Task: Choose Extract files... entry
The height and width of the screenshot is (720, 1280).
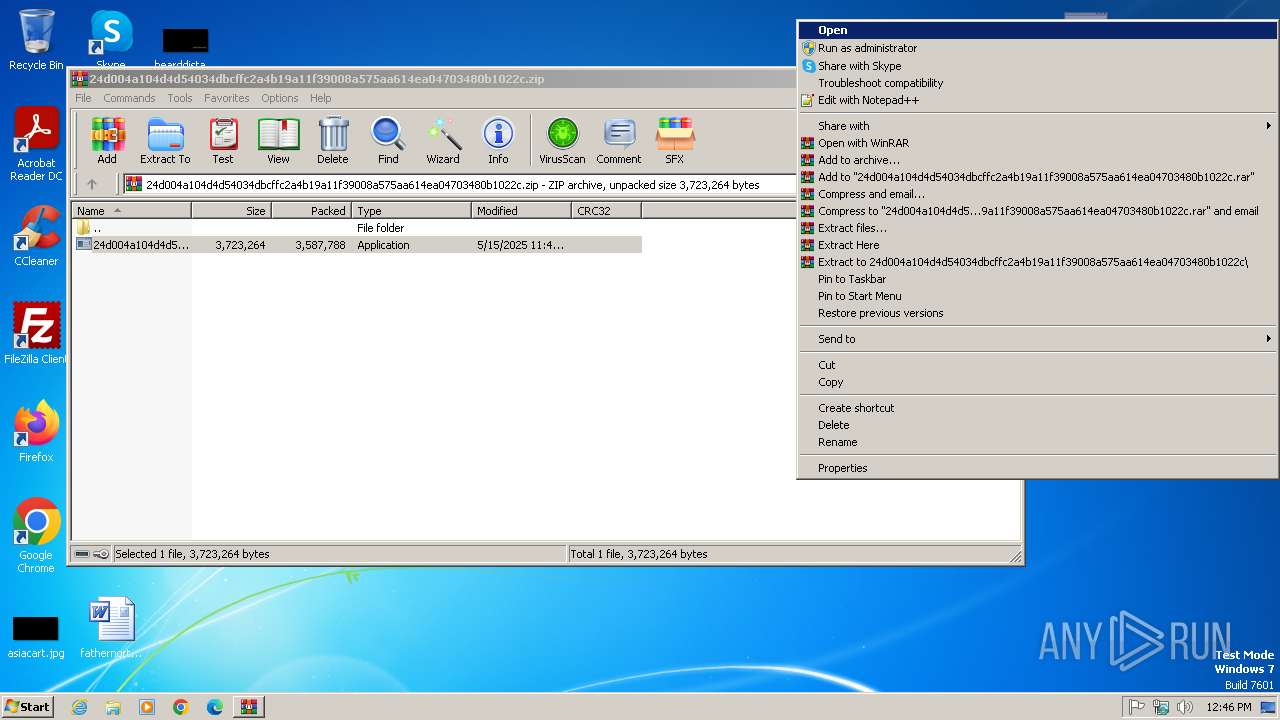Action: (1038, 228)
